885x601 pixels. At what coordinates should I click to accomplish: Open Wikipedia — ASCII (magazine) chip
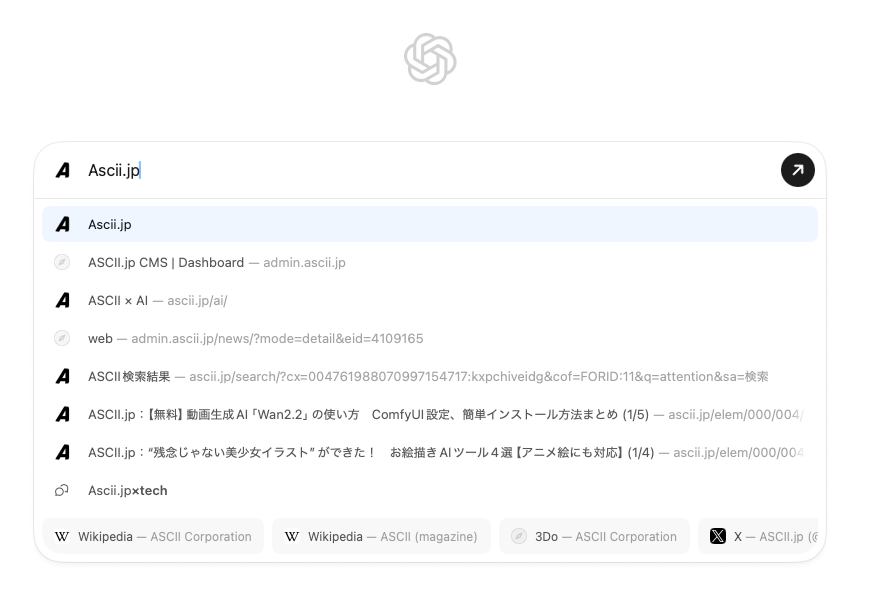pos(382,536)
